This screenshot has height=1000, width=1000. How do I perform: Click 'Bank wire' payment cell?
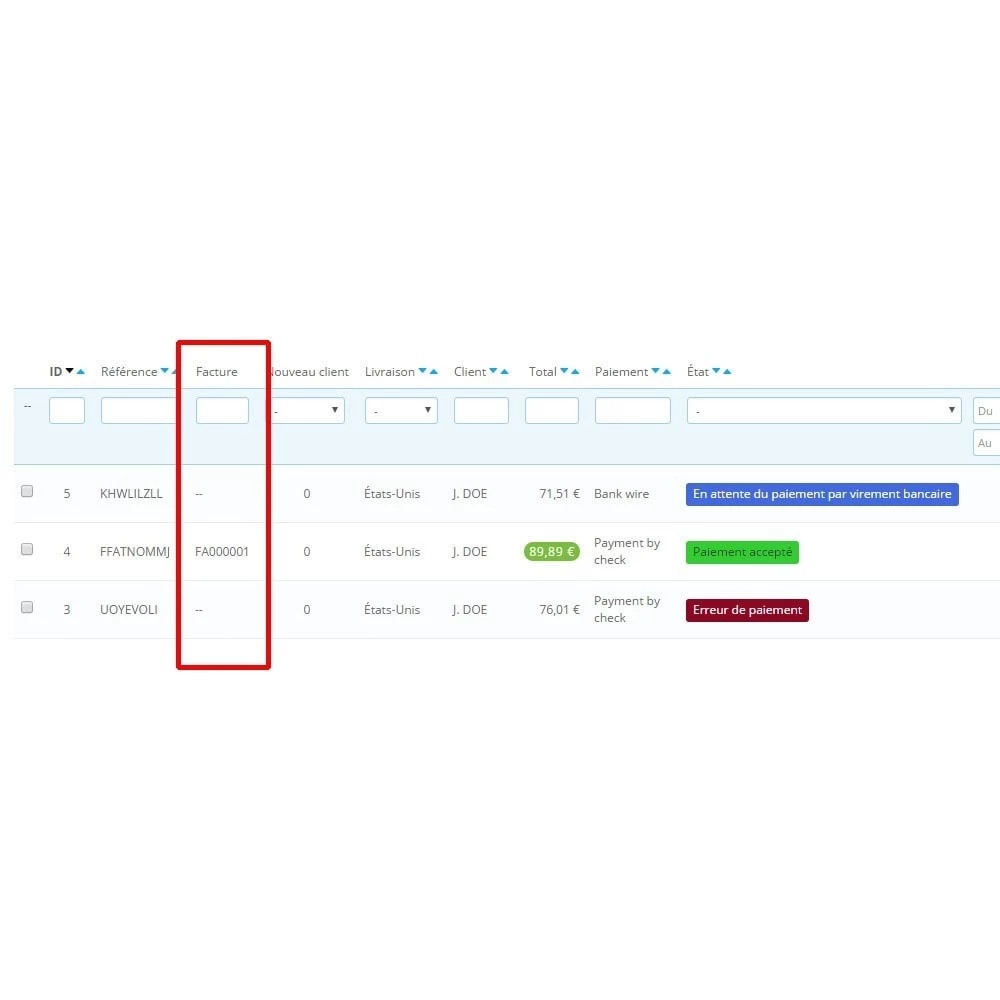621,494
